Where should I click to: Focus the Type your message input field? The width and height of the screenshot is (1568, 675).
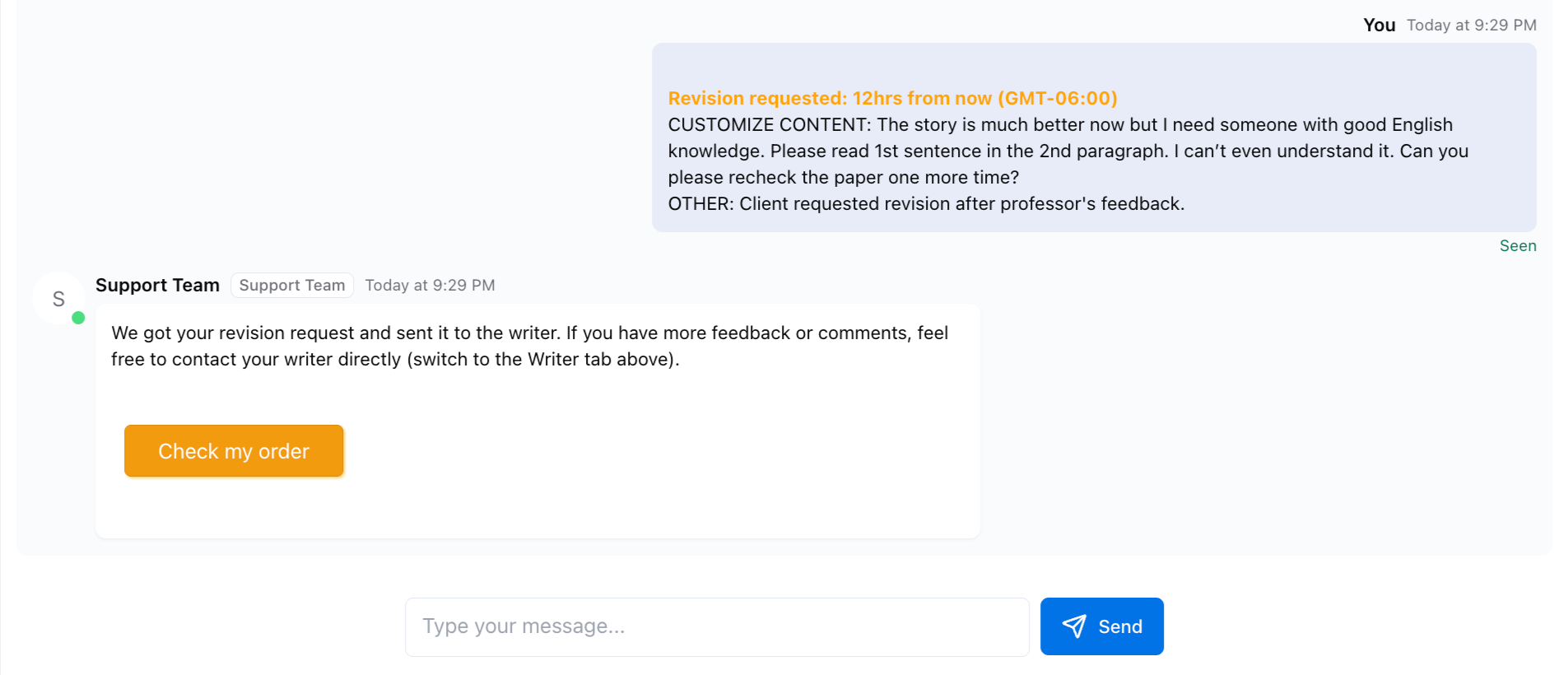point(716,627)
